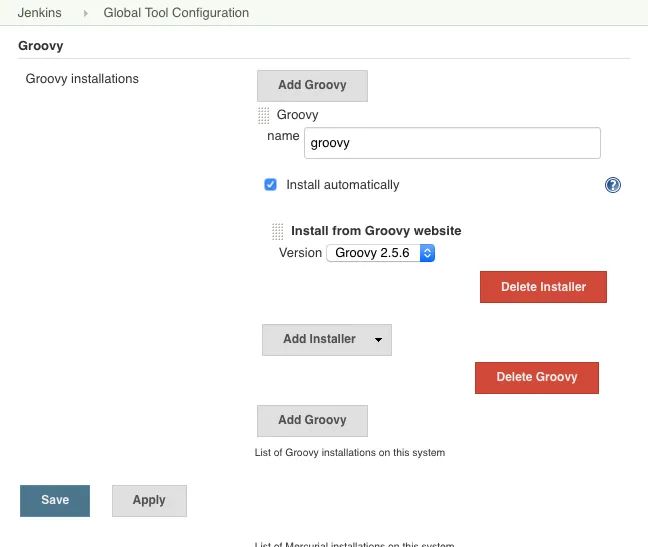Hit the Apply button

click(149, 500)
